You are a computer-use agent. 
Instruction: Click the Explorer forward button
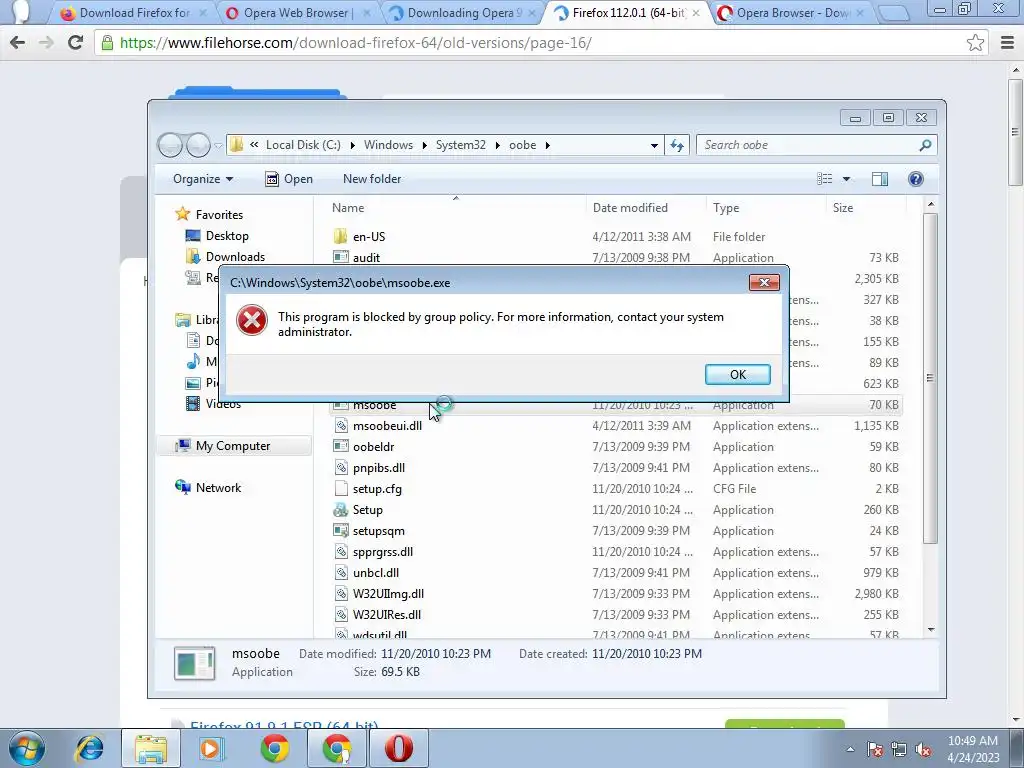[x=198, y=145]
